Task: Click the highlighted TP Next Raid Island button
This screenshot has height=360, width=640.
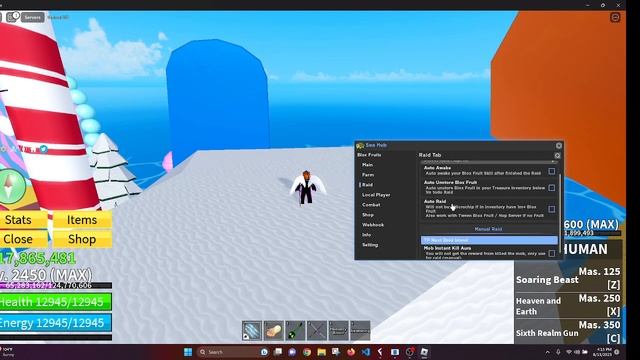Action: click(x=489, y=240)
